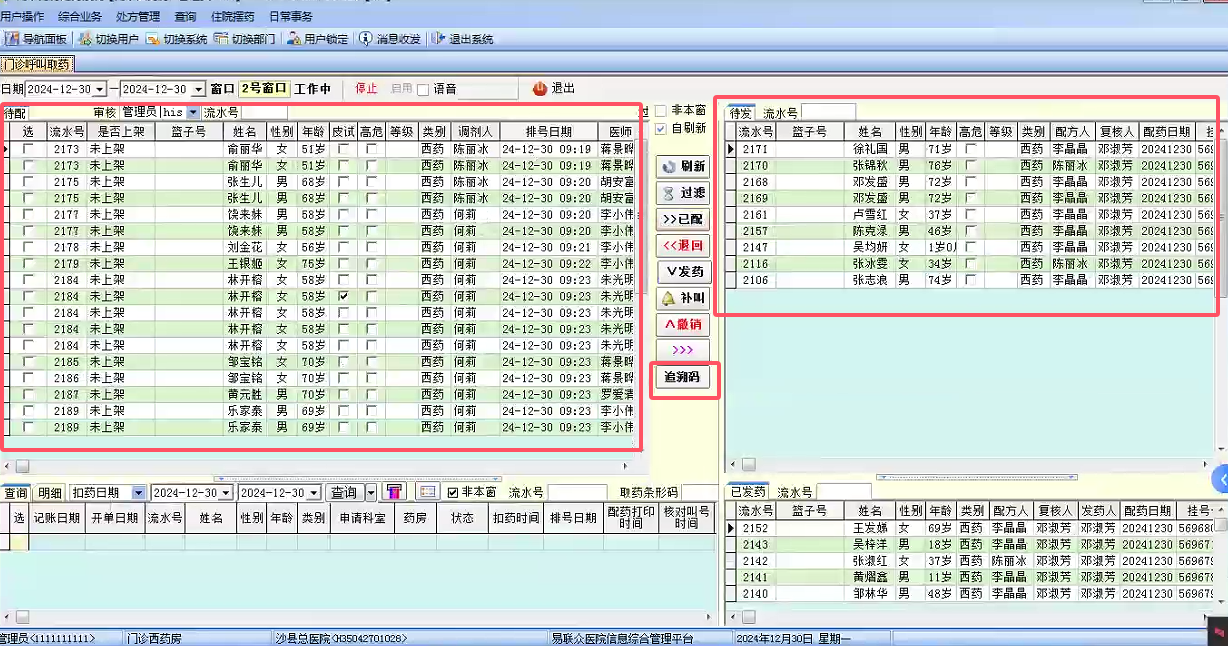
Task: Select row 2152 王发燃 in 已发药 table
Action: point(970,528)
